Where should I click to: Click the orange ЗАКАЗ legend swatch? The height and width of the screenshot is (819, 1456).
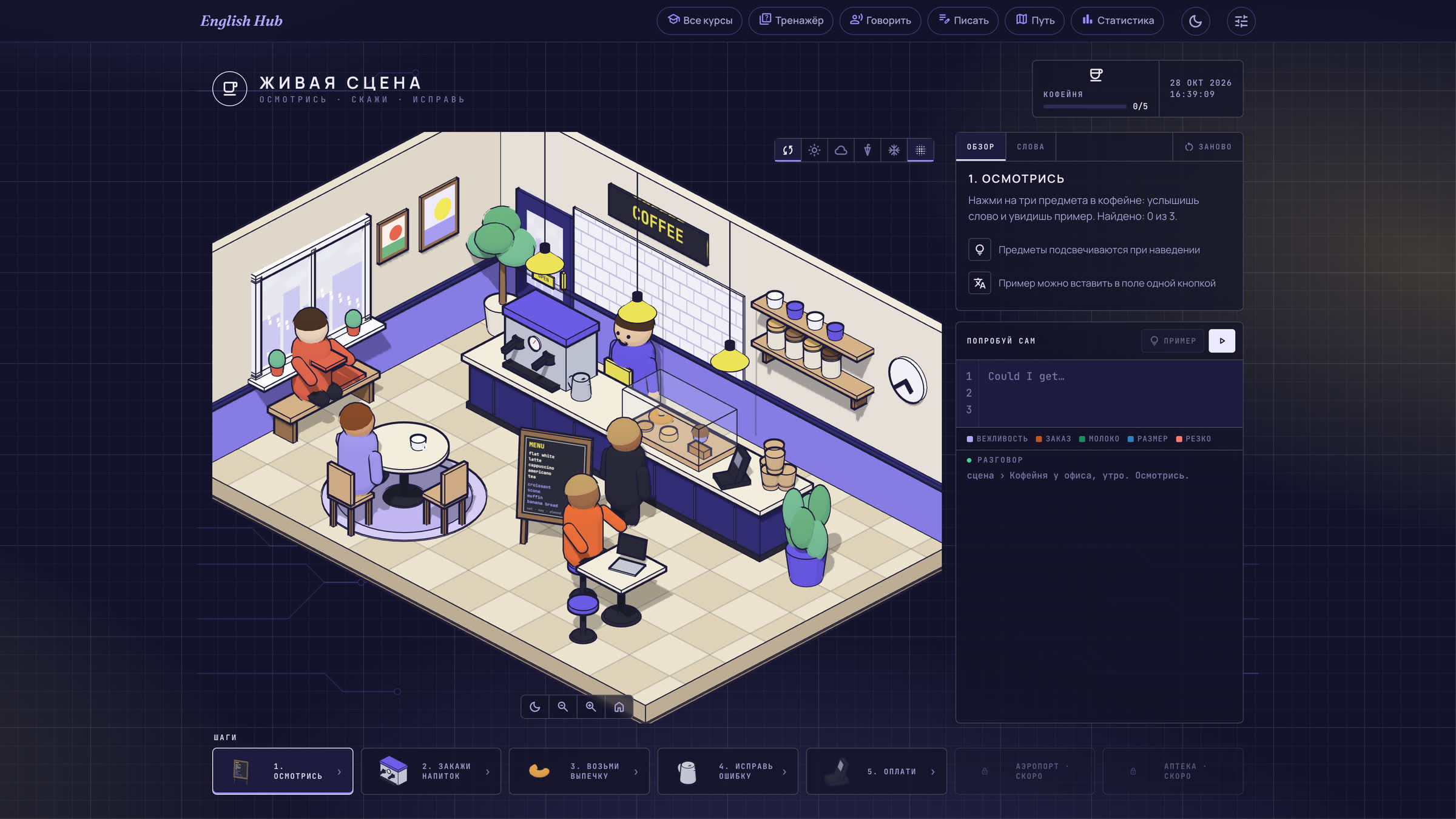point(1039,439)
